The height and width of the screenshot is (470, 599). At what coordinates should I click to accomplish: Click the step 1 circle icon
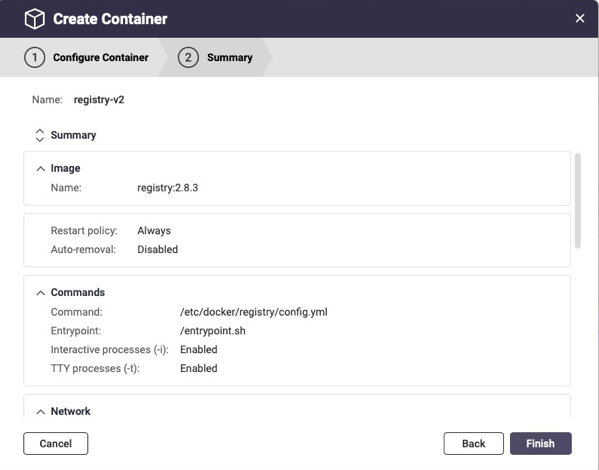point(35,57)
